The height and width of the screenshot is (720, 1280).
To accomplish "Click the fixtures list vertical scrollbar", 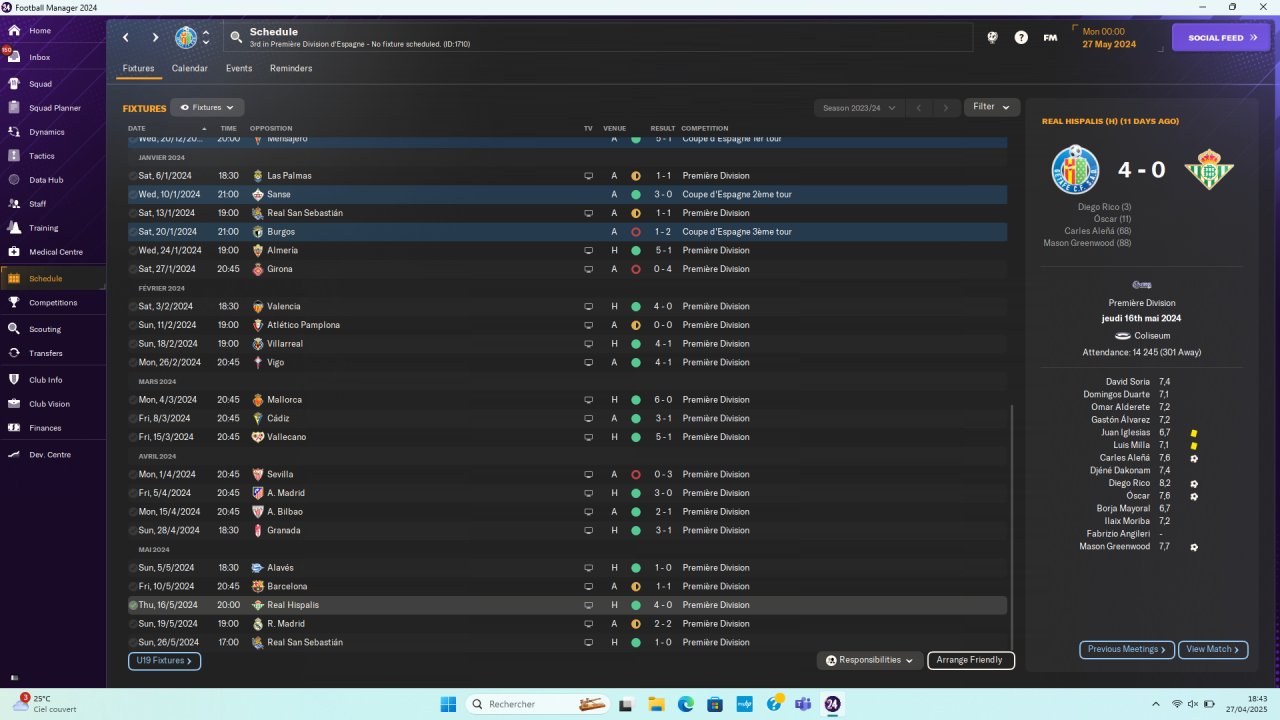I will click(1013, 527).
